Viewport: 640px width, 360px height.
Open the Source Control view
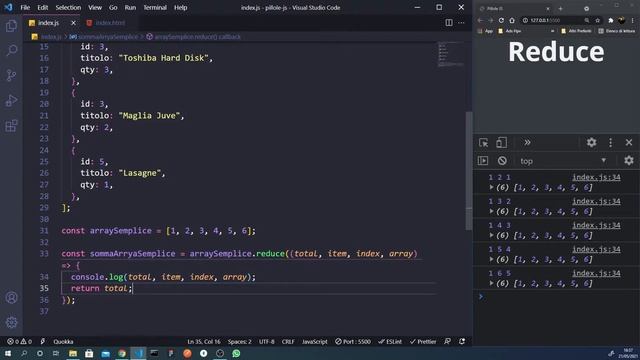[x=11, y=76]
